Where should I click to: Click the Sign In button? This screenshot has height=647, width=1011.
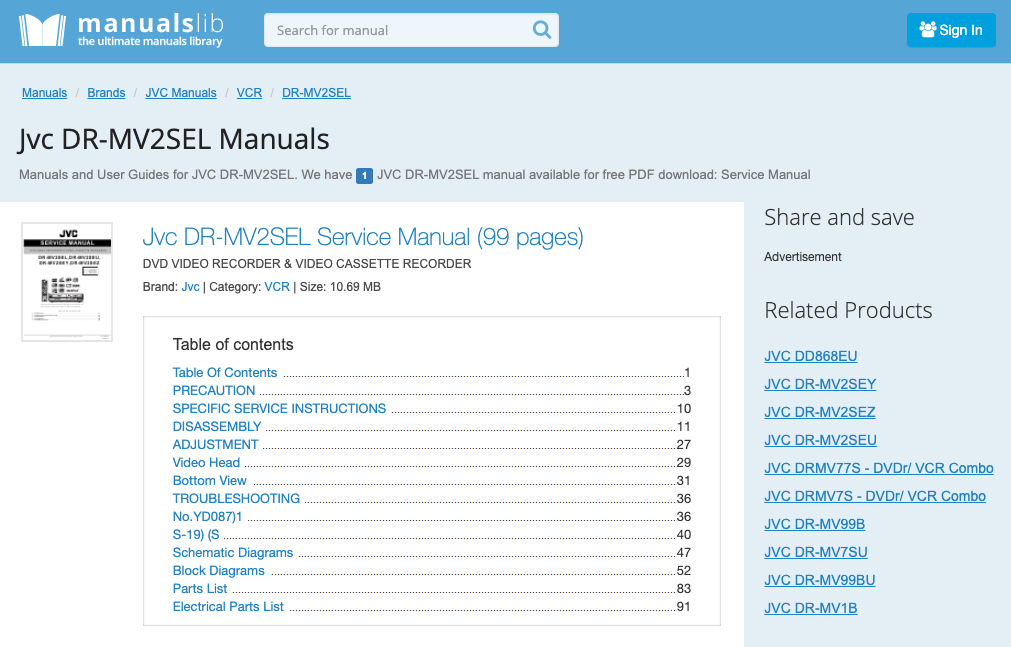951,30
